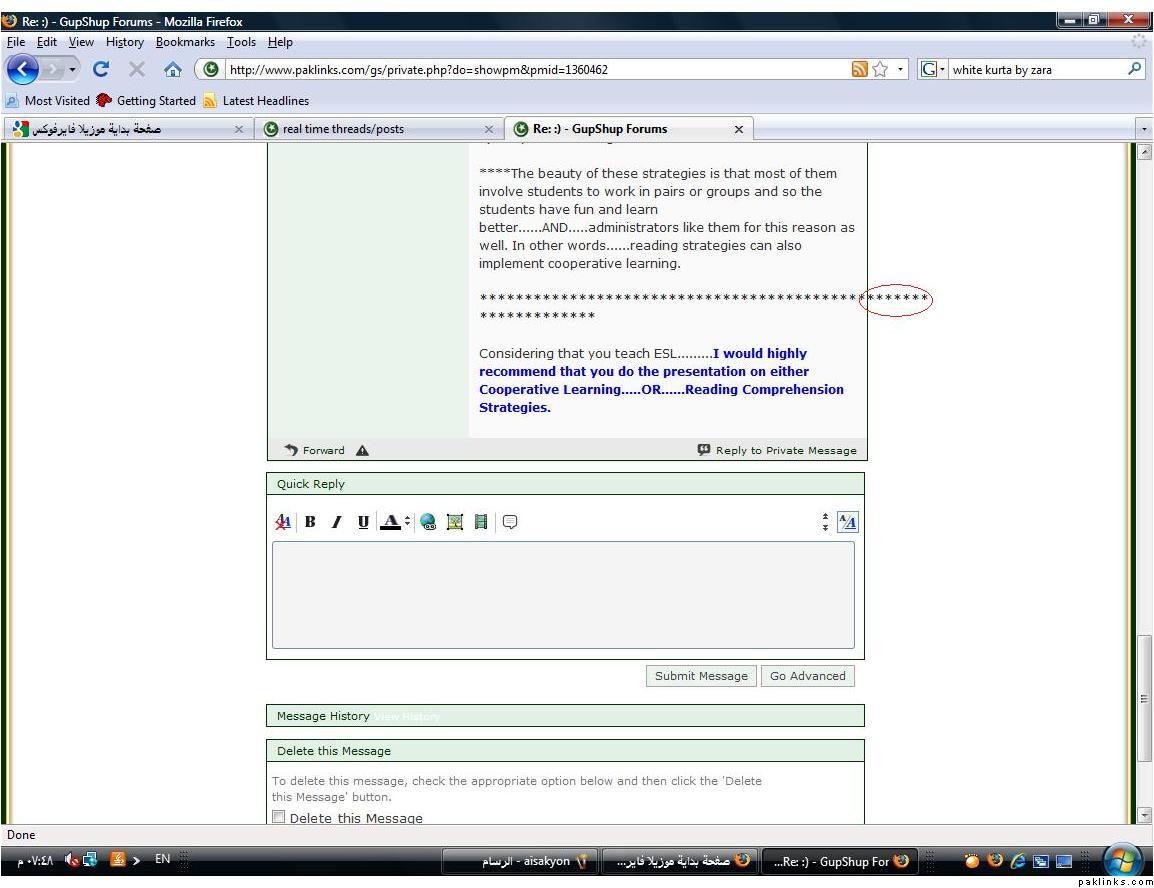The height and width of the screenshot is (888, 1154).
Task: Open the search engine selector dropdown
Action: 932,70
